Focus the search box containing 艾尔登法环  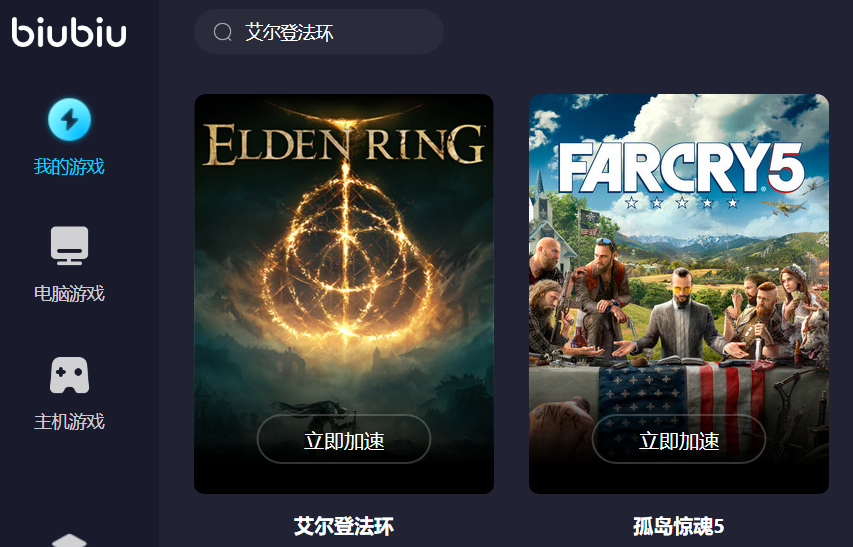(319, 32)
